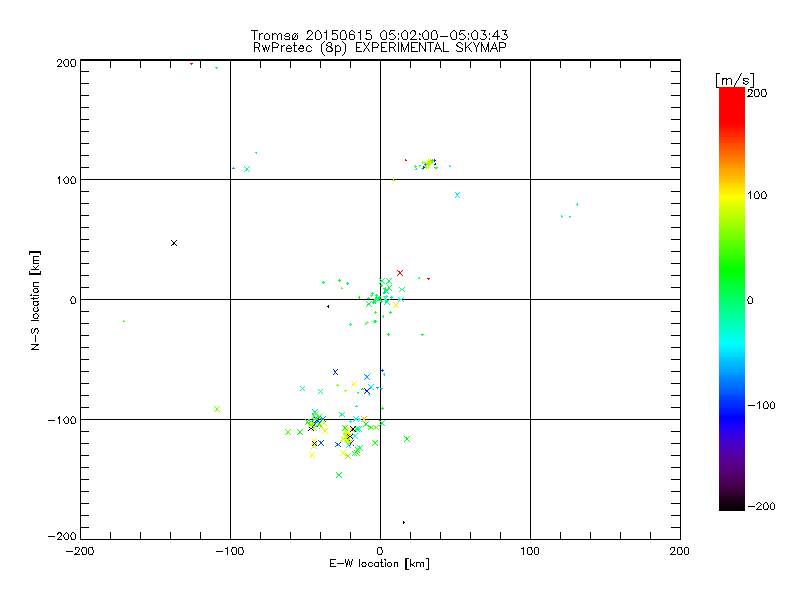This screenshot has width=800, height=600.
Task: Click the lowest green X marker below the southern cluster
Action: click(x=339, y=475)
